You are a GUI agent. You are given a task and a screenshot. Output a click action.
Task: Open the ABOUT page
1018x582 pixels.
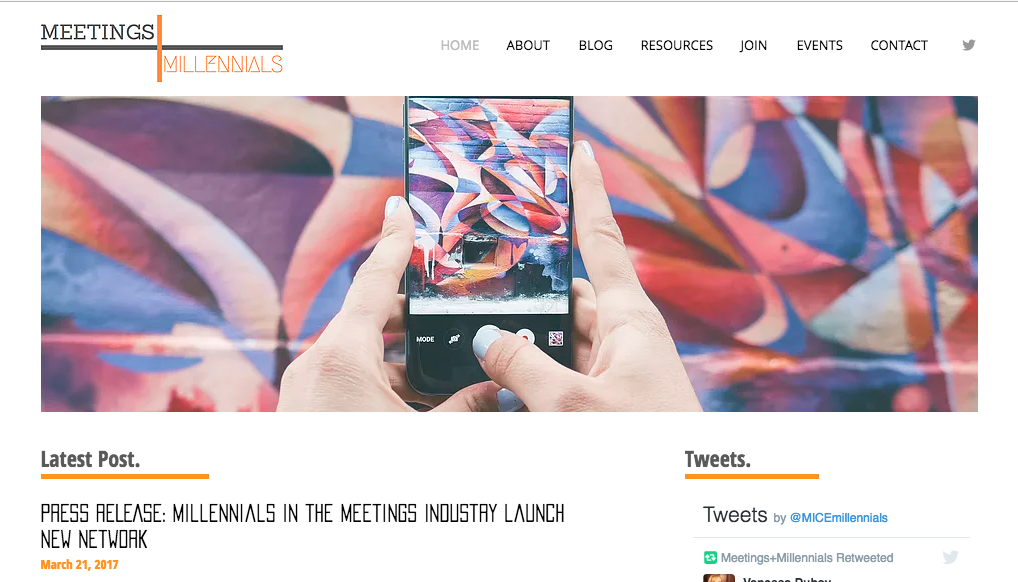[x=528, y=45]
